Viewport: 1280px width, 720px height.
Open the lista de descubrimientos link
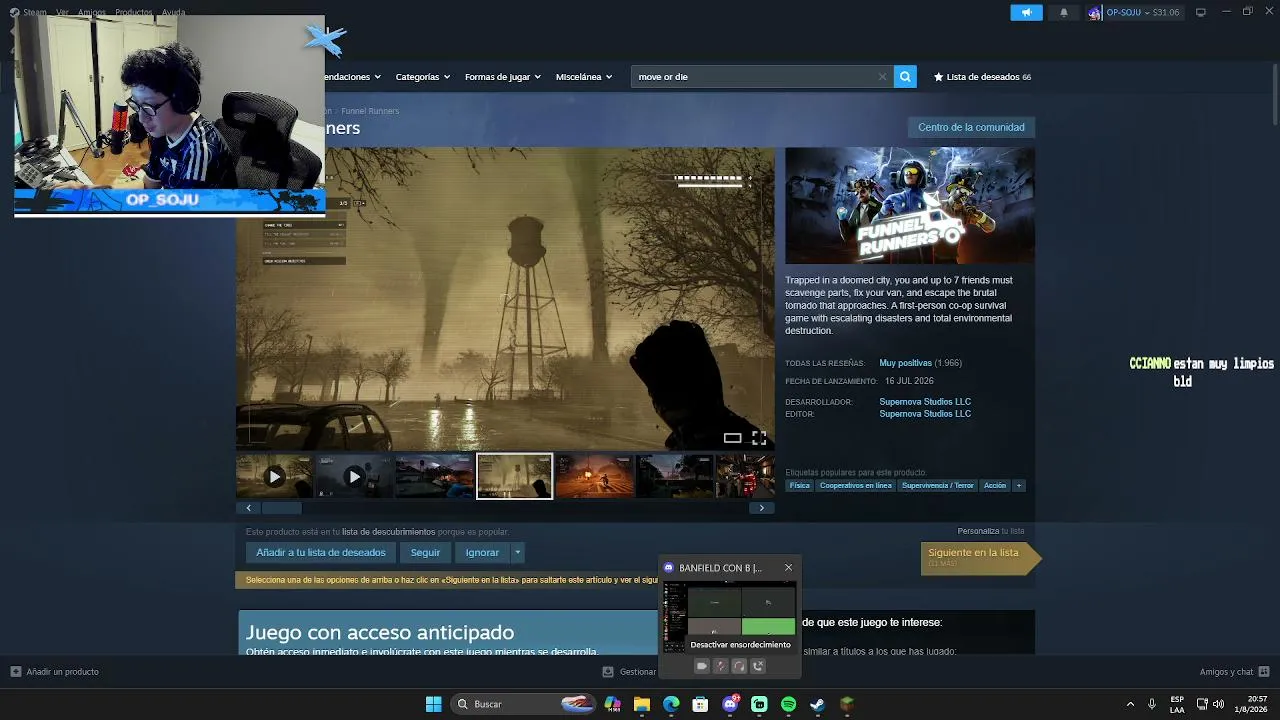(x=389, y=532)
